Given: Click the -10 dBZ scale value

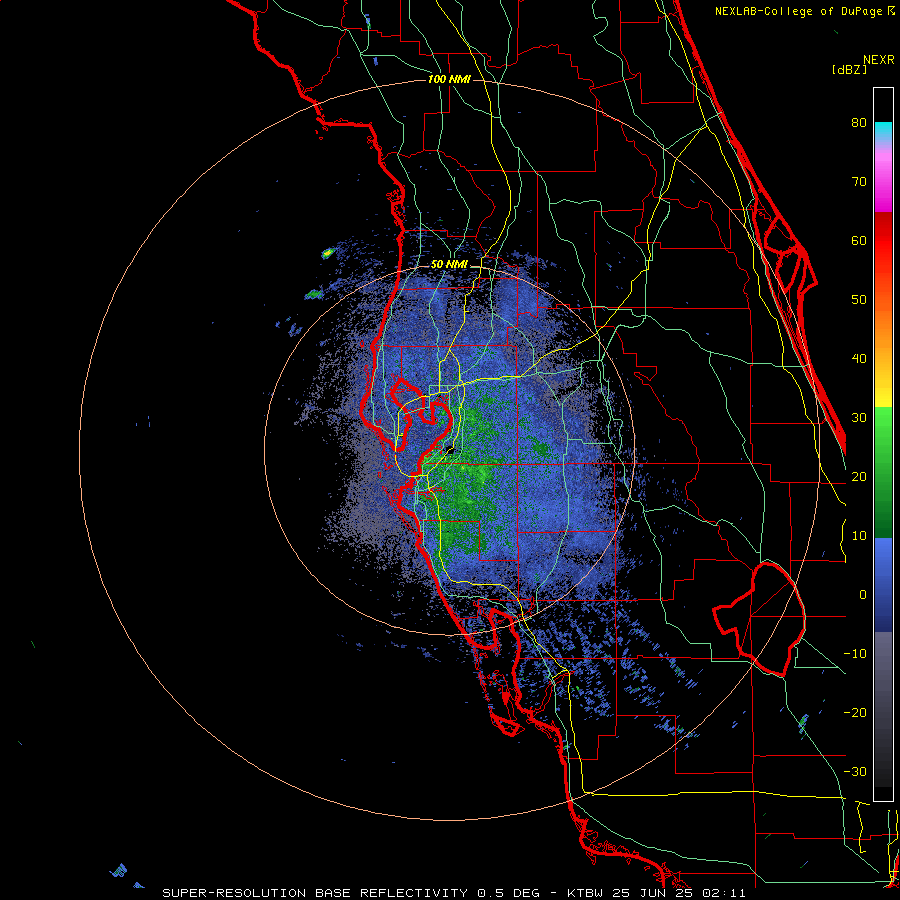Looking at the screenshot, I should (x=855, y=654).
